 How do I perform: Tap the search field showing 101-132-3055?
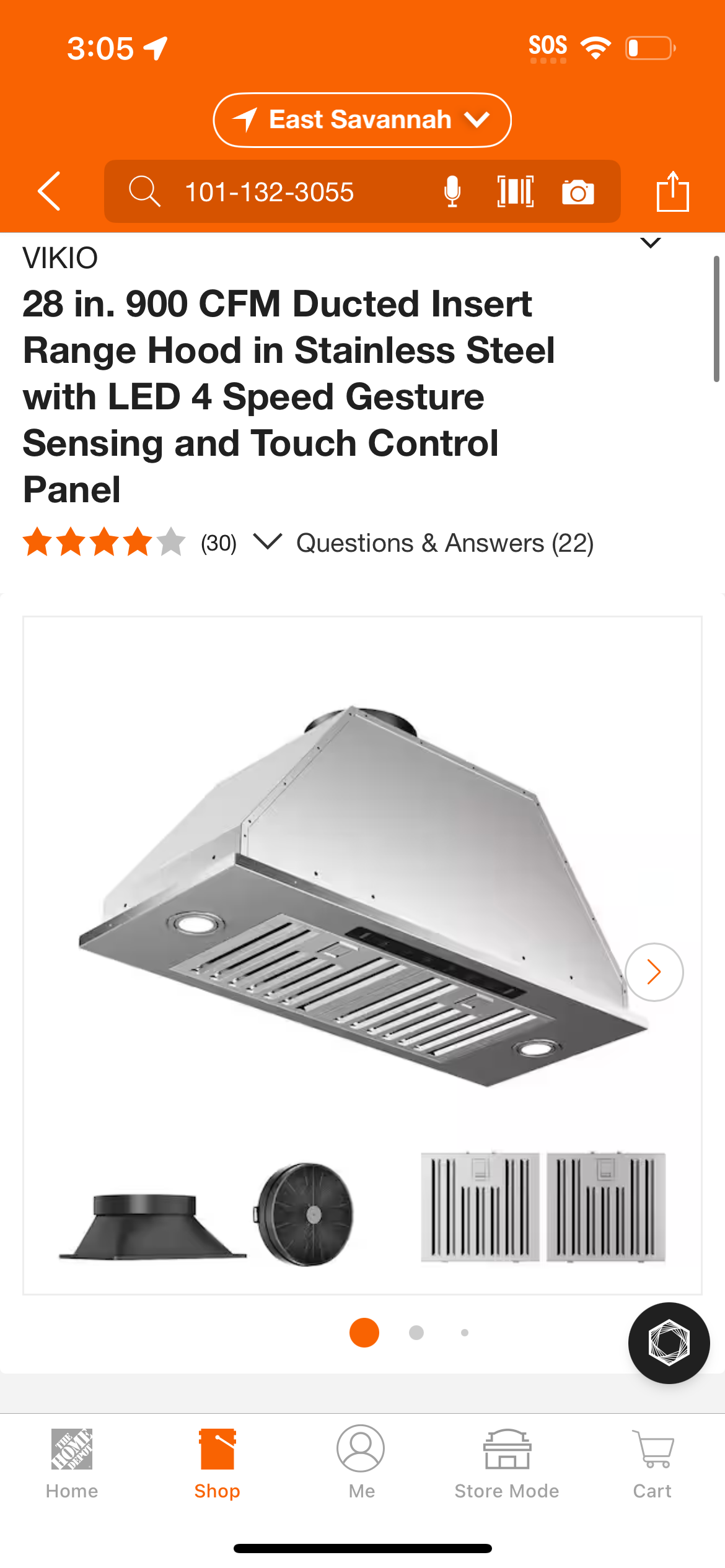(x=362, y=191)
